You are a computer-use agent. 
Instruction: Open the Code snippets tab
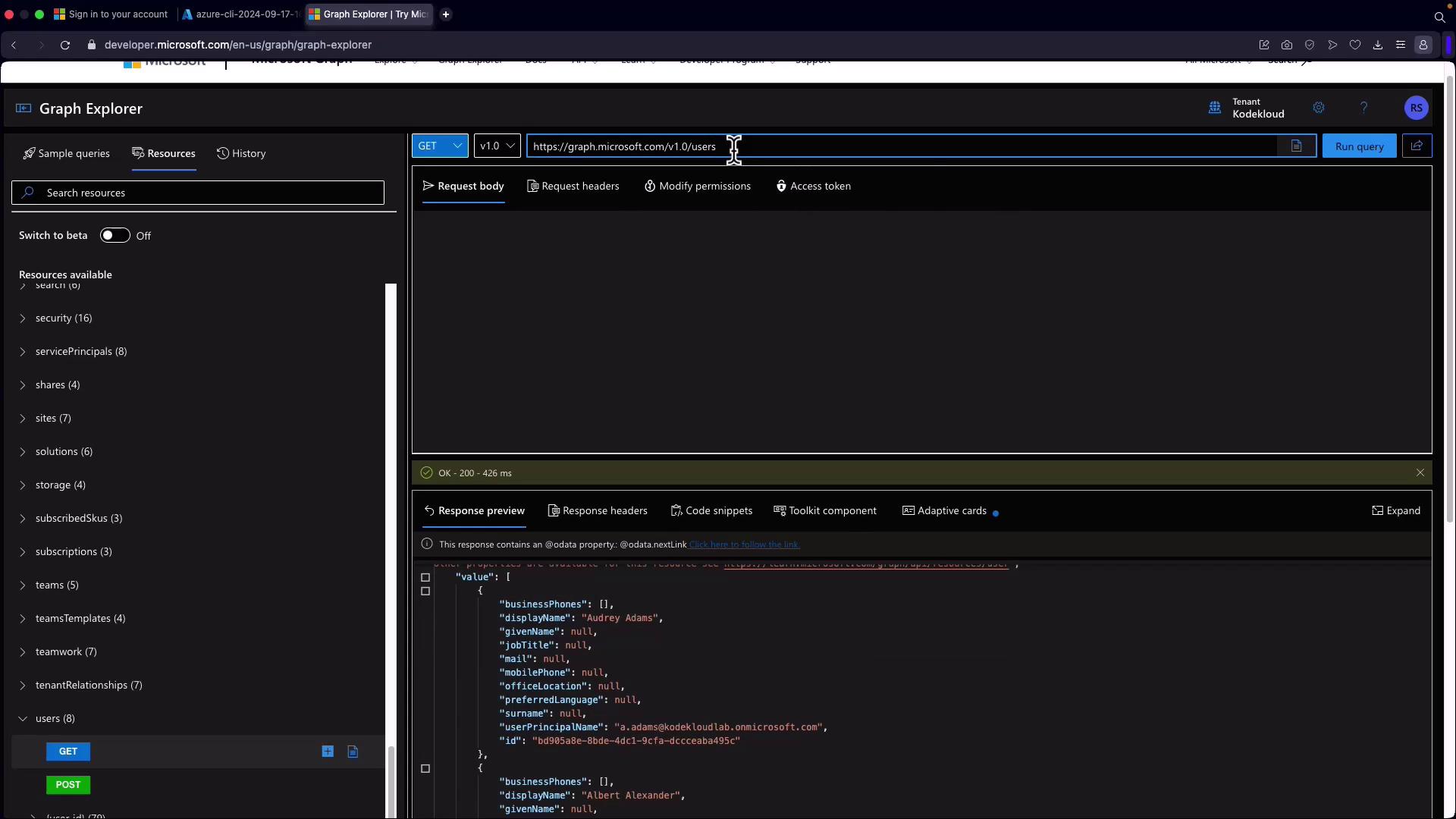click(x=711, y=511)
